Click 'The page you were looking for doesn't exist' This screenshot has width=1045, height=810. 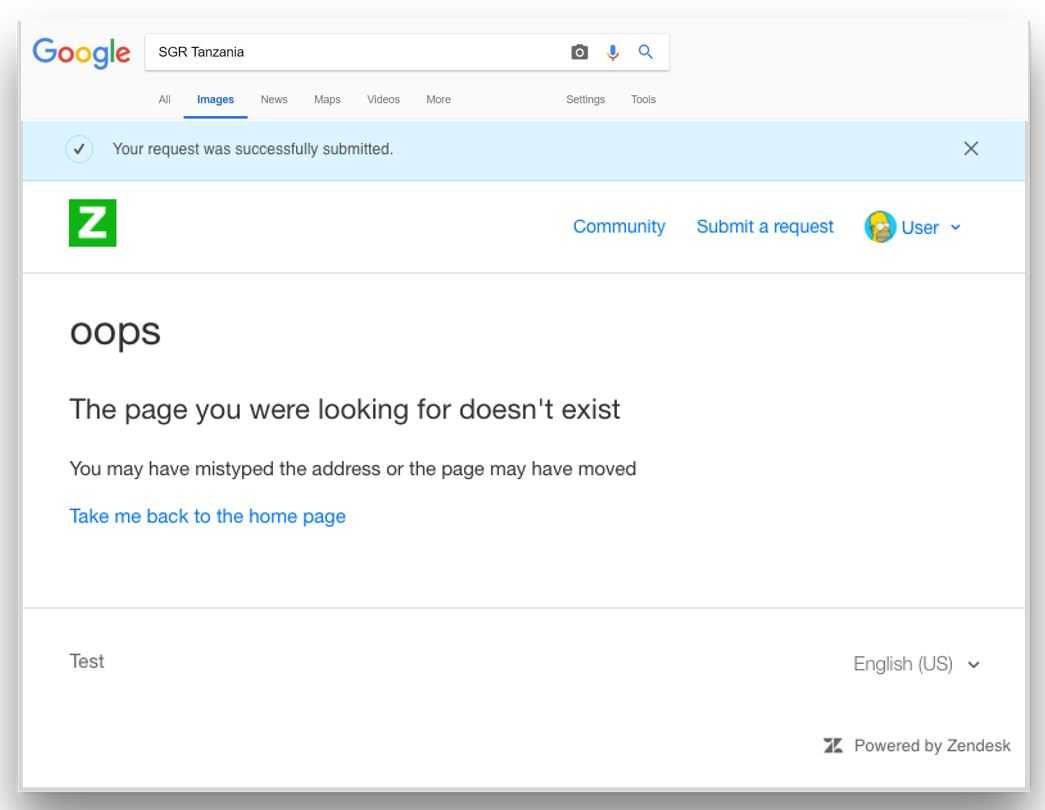[x=345, y=409]
